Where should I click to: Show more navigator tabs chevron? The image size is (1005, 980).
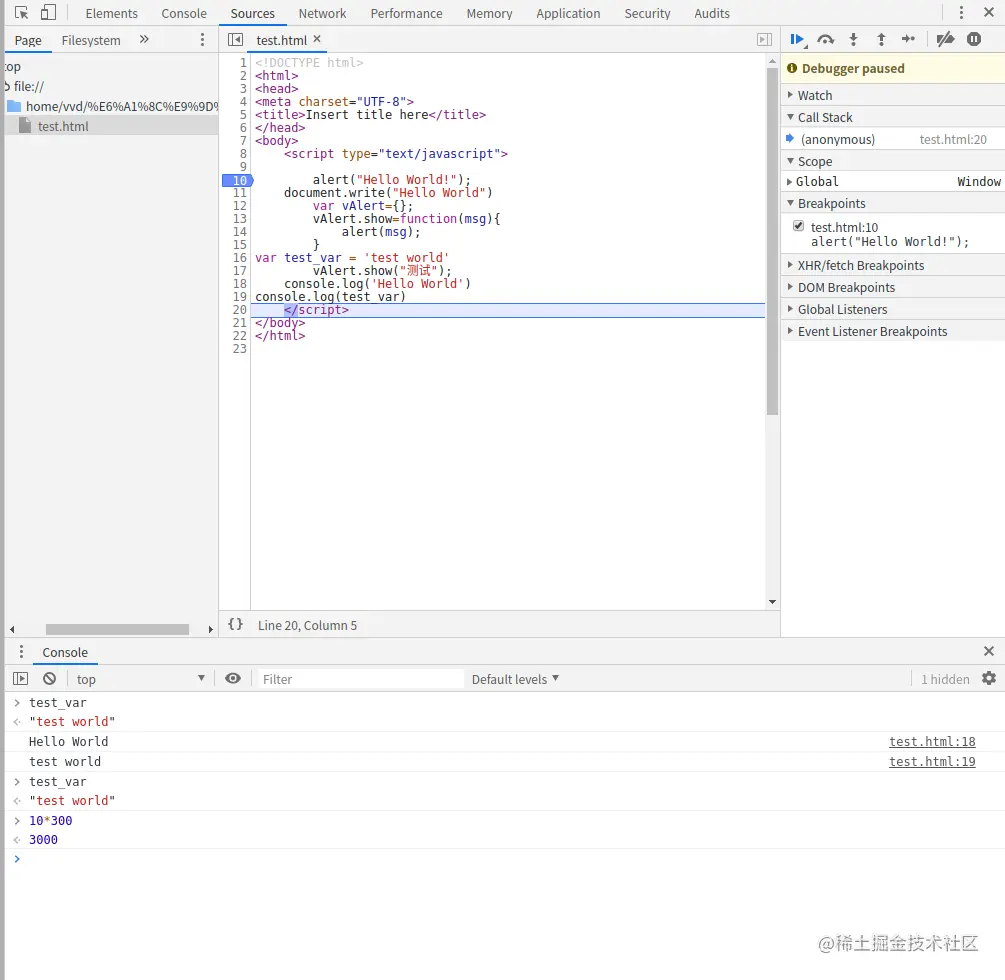(144, 40)
